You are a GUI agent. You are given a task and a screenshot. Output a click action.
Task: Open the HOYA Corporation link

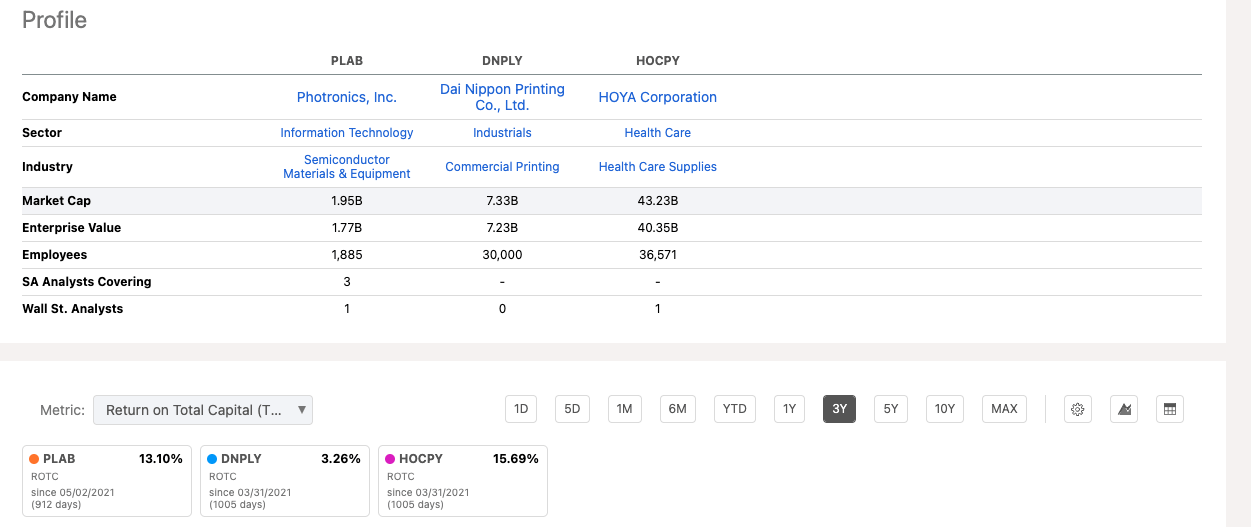click(x=658, y=97)
